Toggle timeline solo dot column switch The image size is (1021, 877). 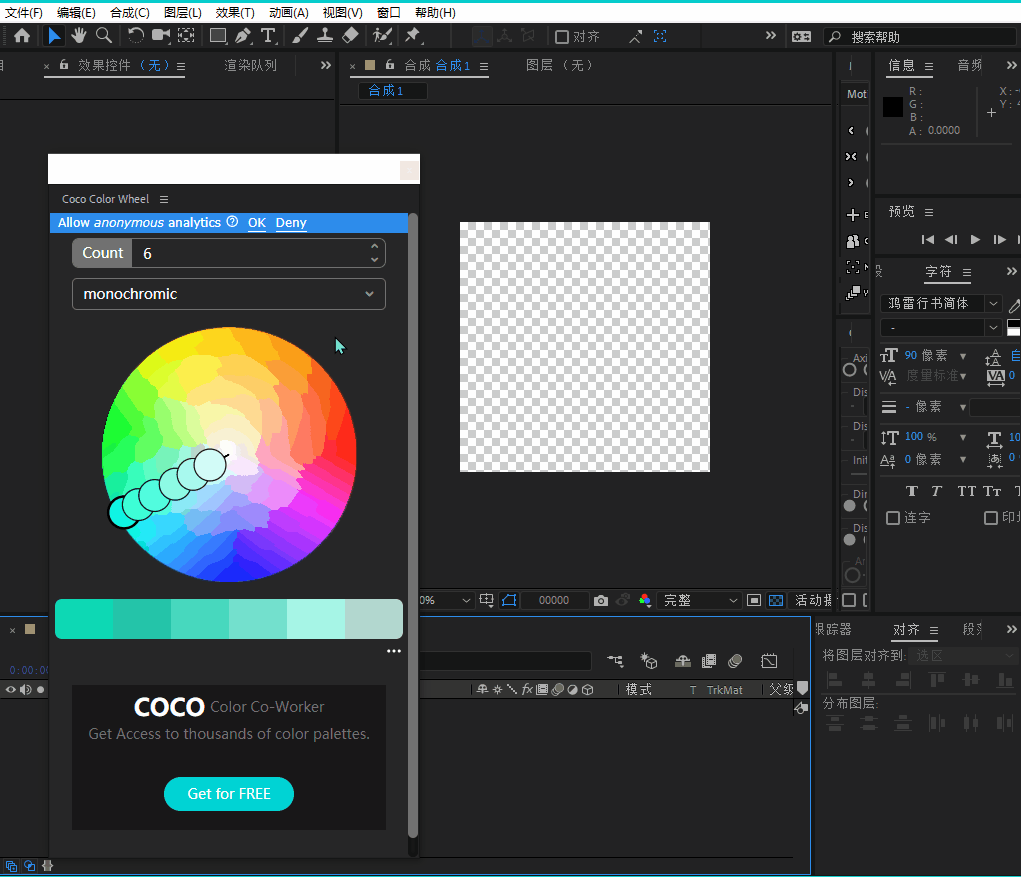click(40, 689)
